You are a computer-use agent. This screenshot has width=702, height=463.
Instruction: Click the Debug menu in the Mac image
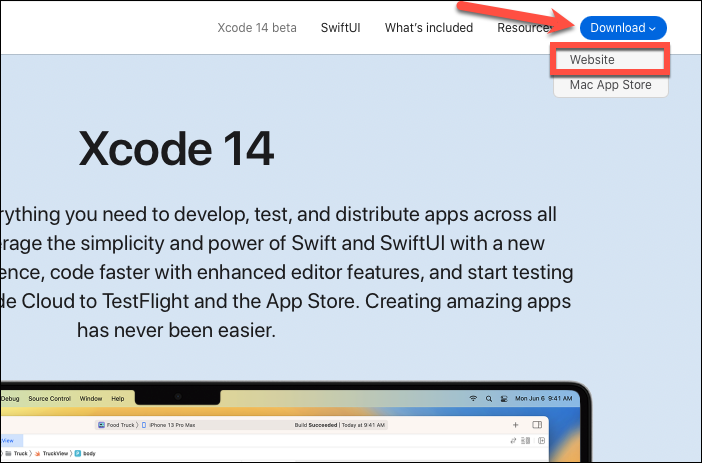10,399
